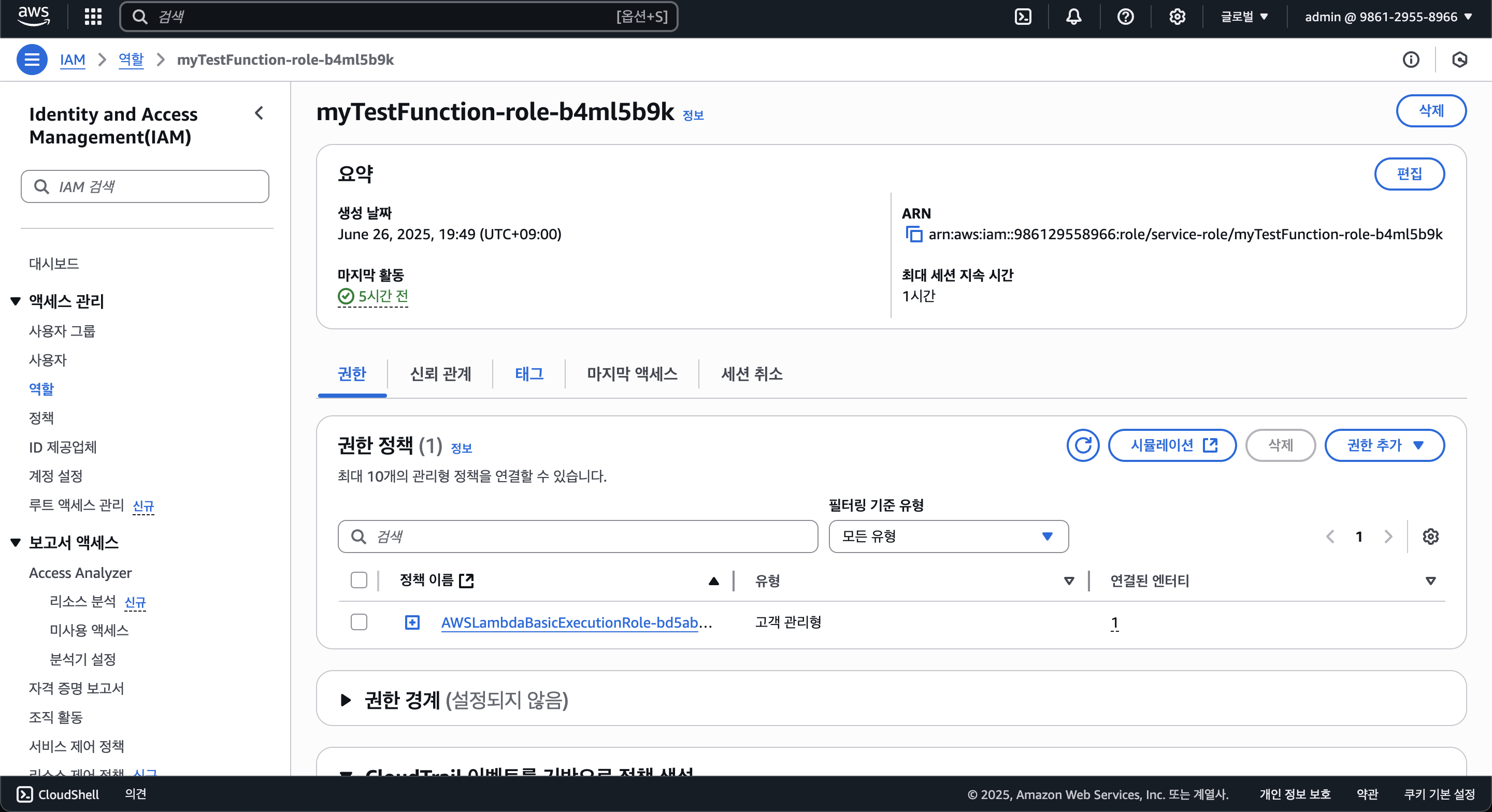Copy the role ARN with the copy icon
The image size is (1492, 812).
(x=914, y=235)
